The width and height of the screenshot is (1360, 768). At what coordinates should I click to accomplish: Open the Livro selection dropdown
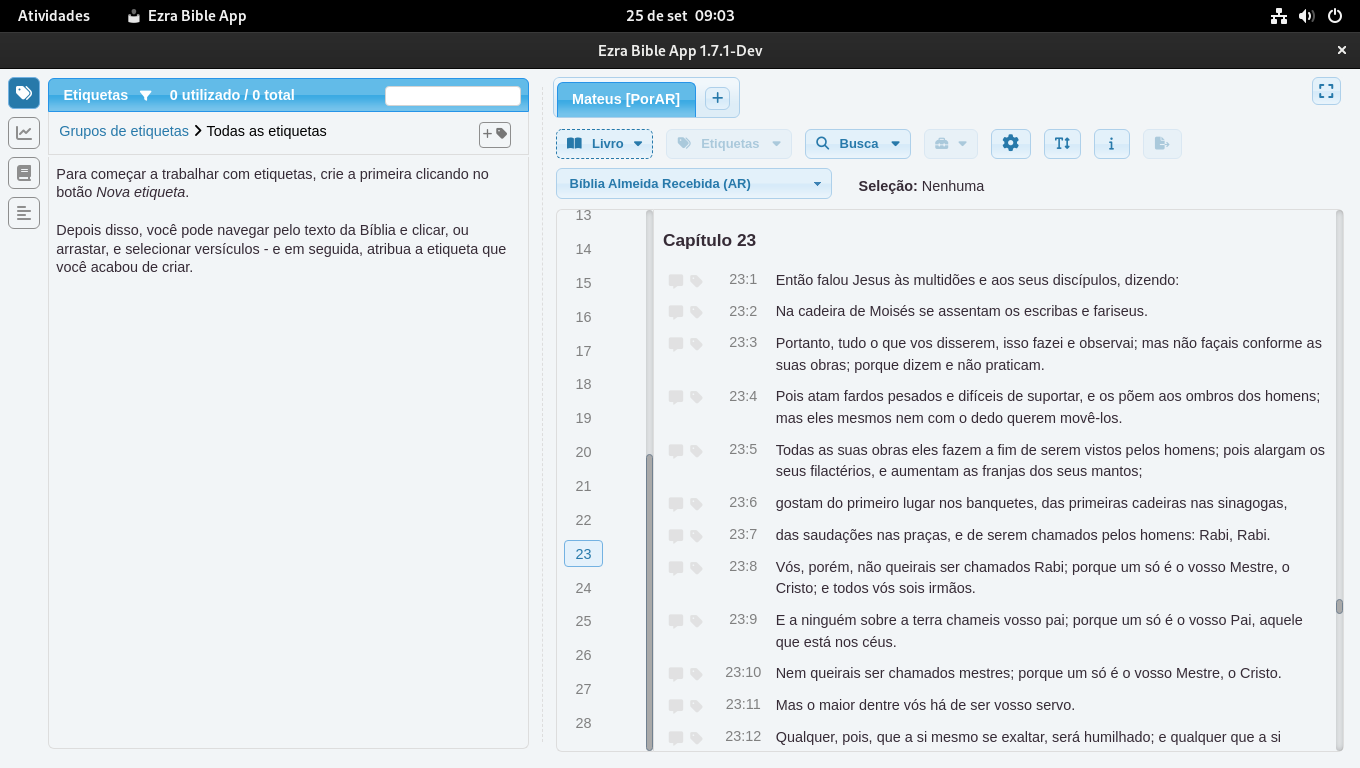point(604,143)
